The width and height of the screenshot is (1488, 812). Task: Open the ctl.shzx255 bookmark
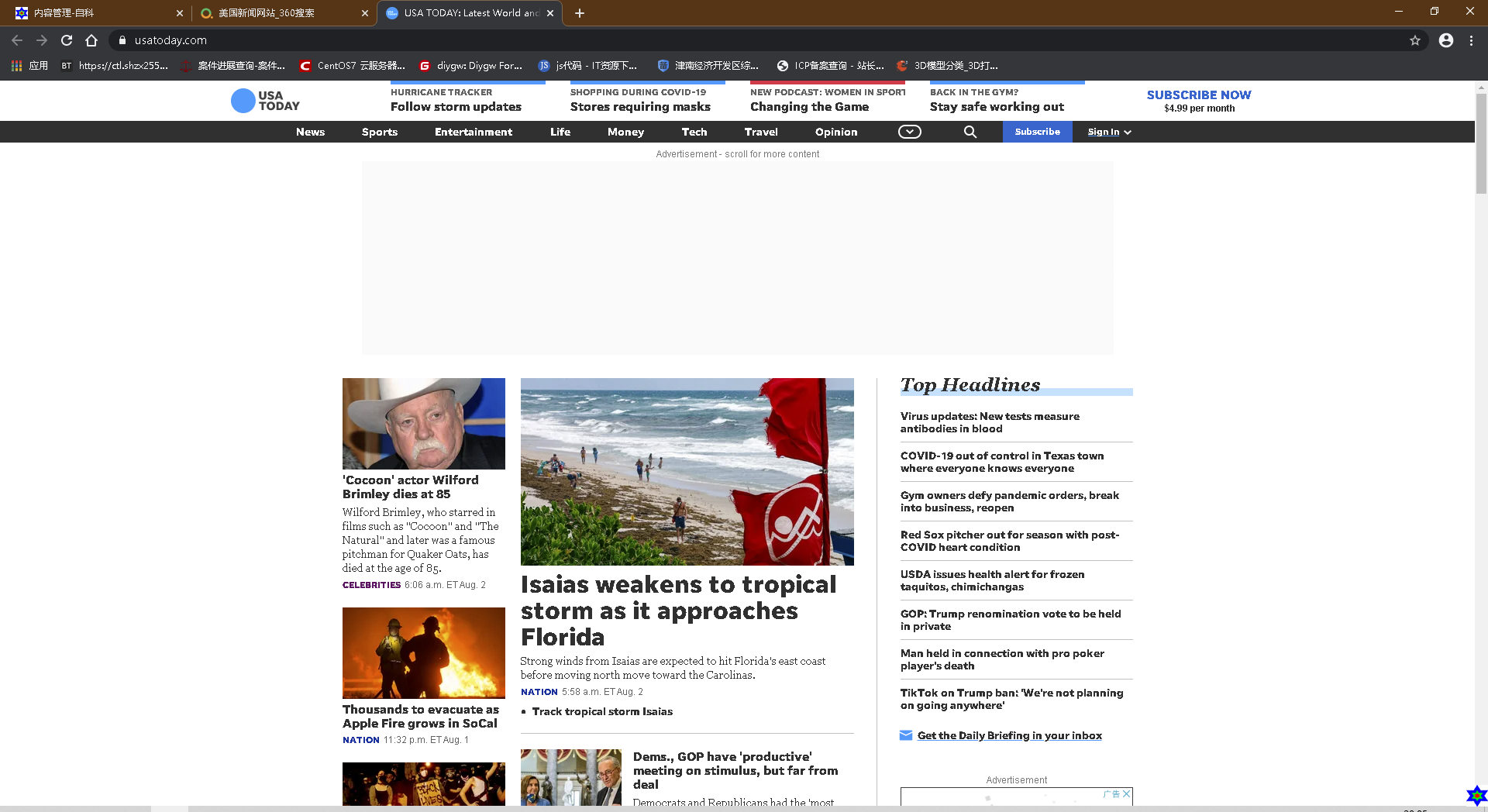tap(115, 66)
